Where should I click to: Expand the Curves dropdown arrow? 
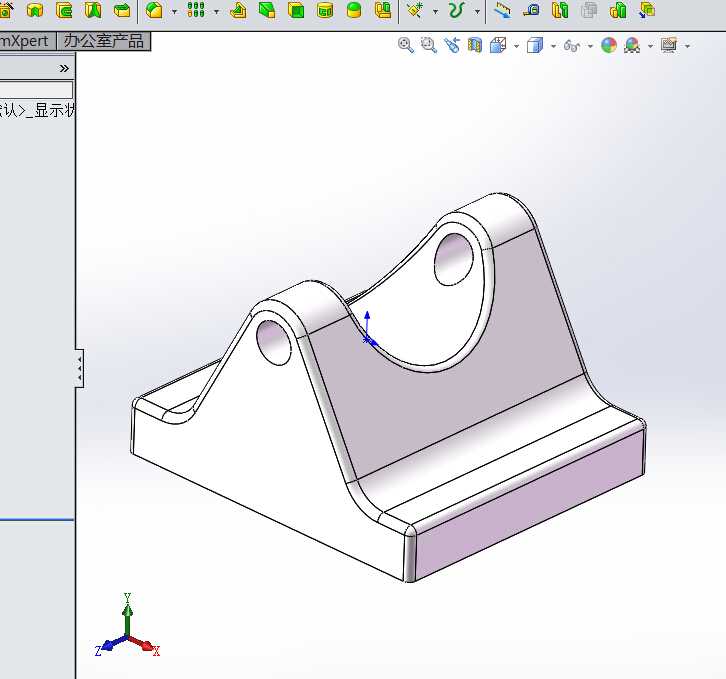[477, 12]
